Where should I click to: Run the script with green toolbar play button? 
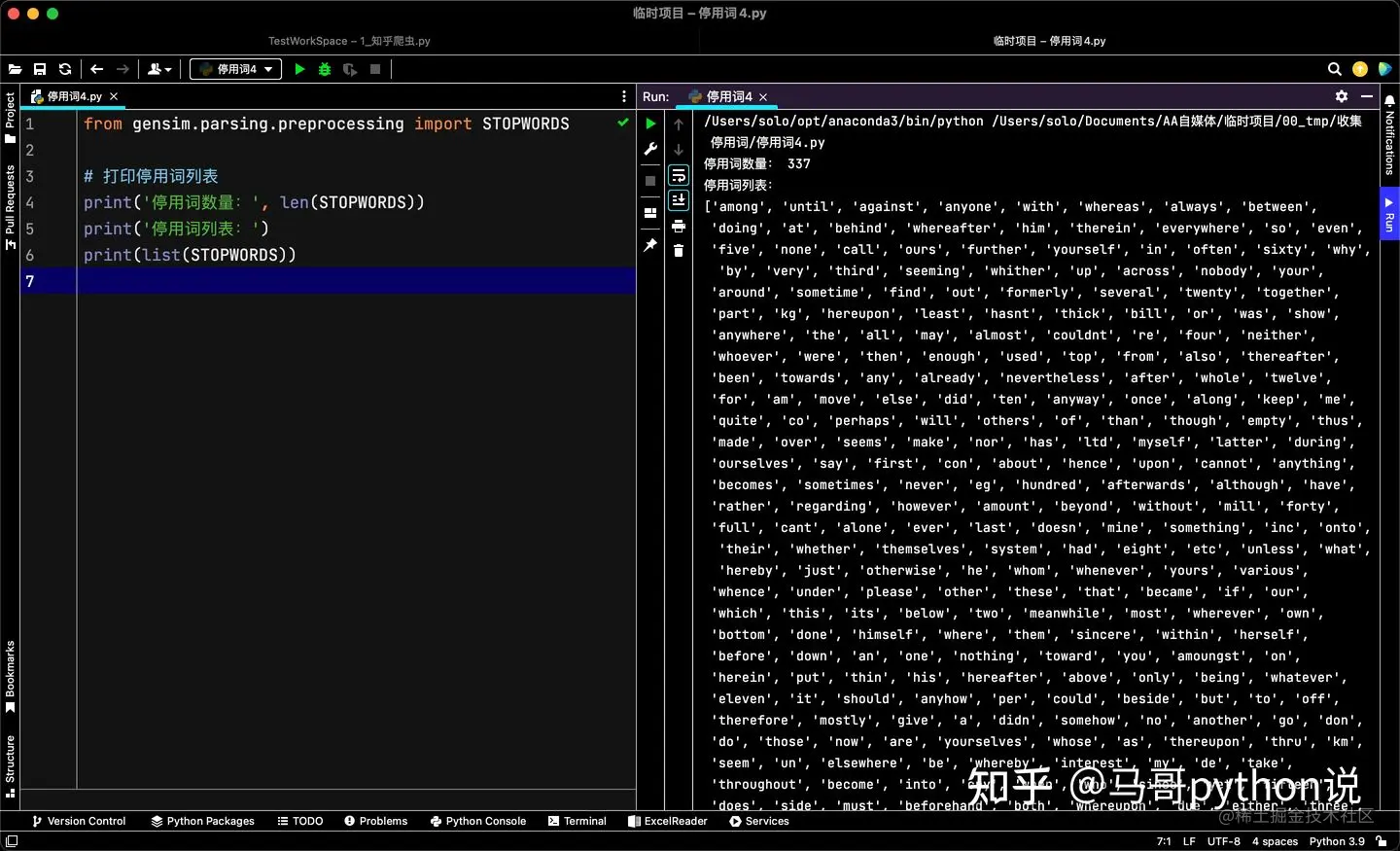click(299, 69)
